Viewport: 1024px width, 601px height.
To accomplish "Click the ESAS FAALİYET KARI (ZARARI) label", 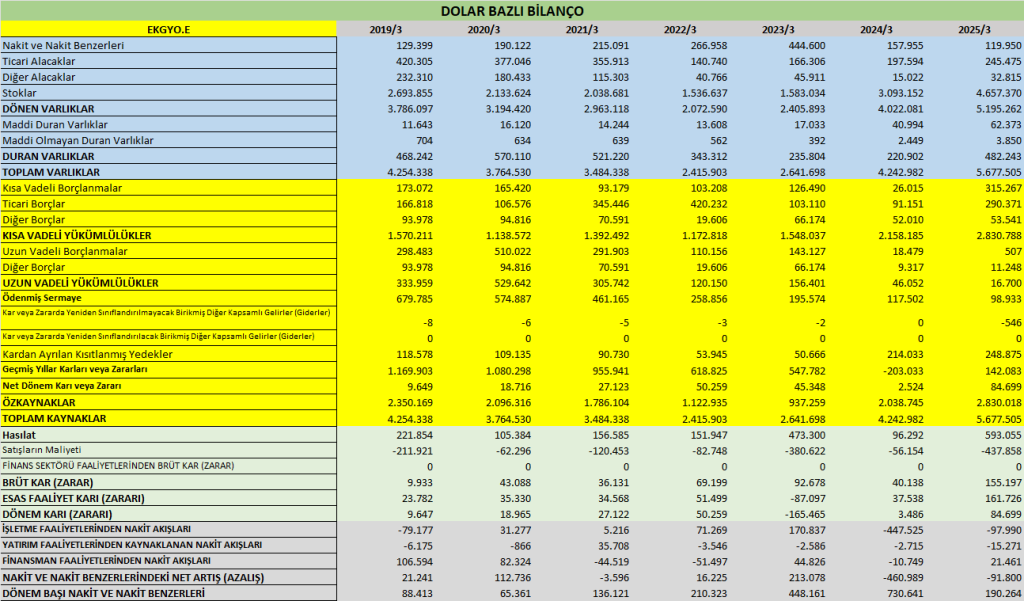I will pos(73,498).
